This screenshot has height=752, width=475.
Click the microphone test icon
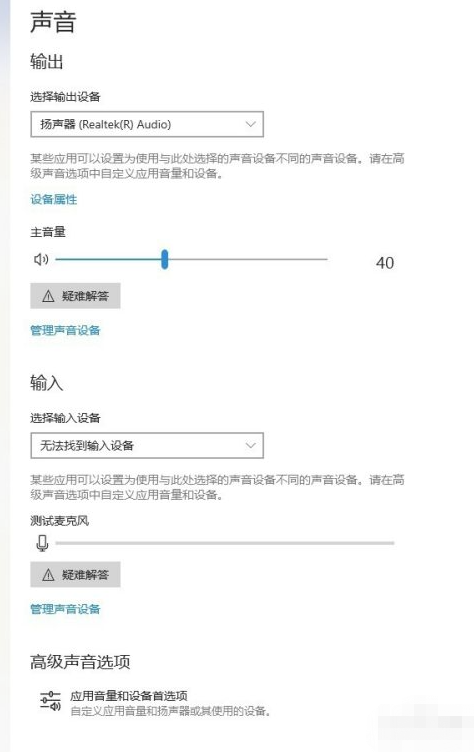click(42, 543)
